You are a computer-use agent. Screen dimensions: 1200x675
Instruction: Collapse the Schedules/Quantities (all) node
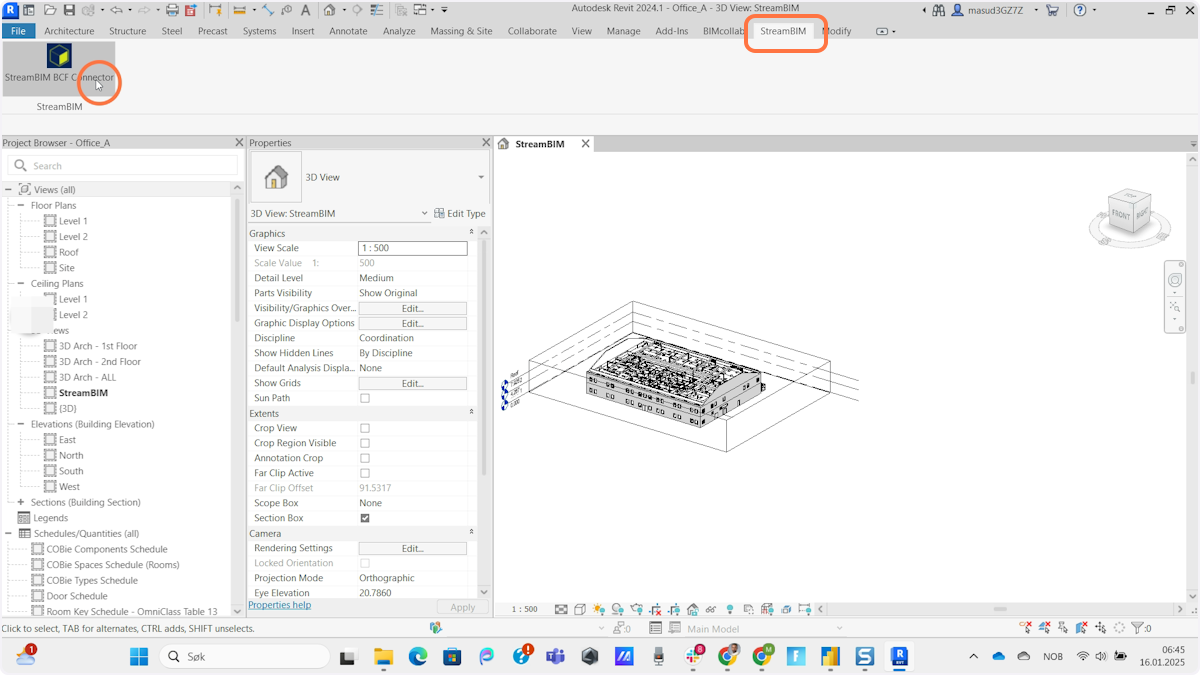(x=8, y=533)
